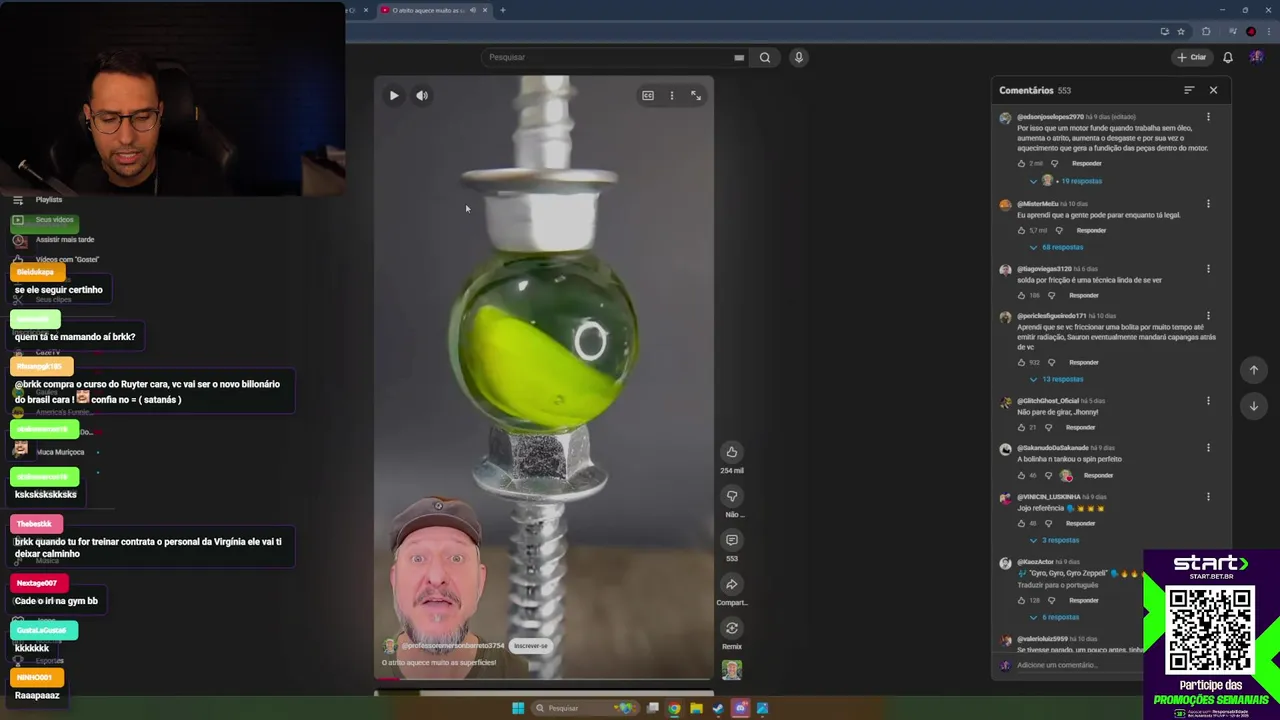Open File Explorer from the taskbar
Screen dimensions: 1280x720
point(696,708)
